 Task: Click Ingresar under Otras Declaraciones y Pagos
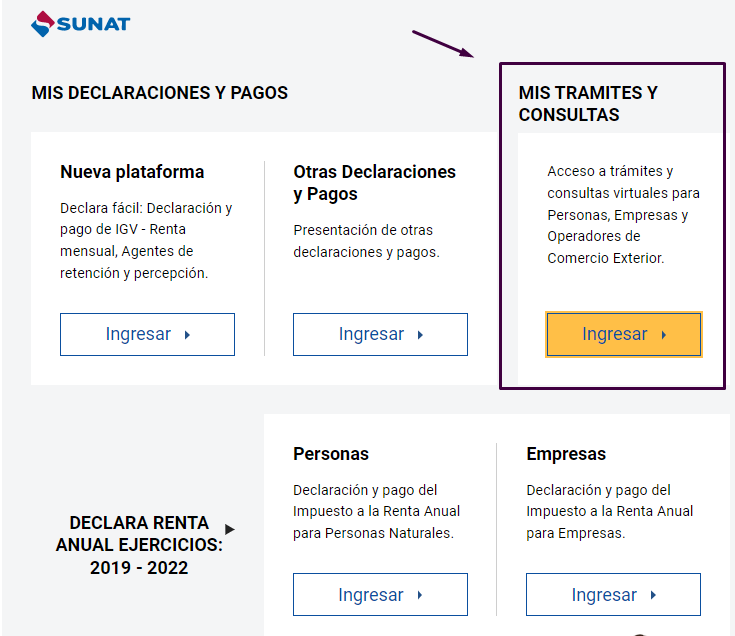[380, 334]
